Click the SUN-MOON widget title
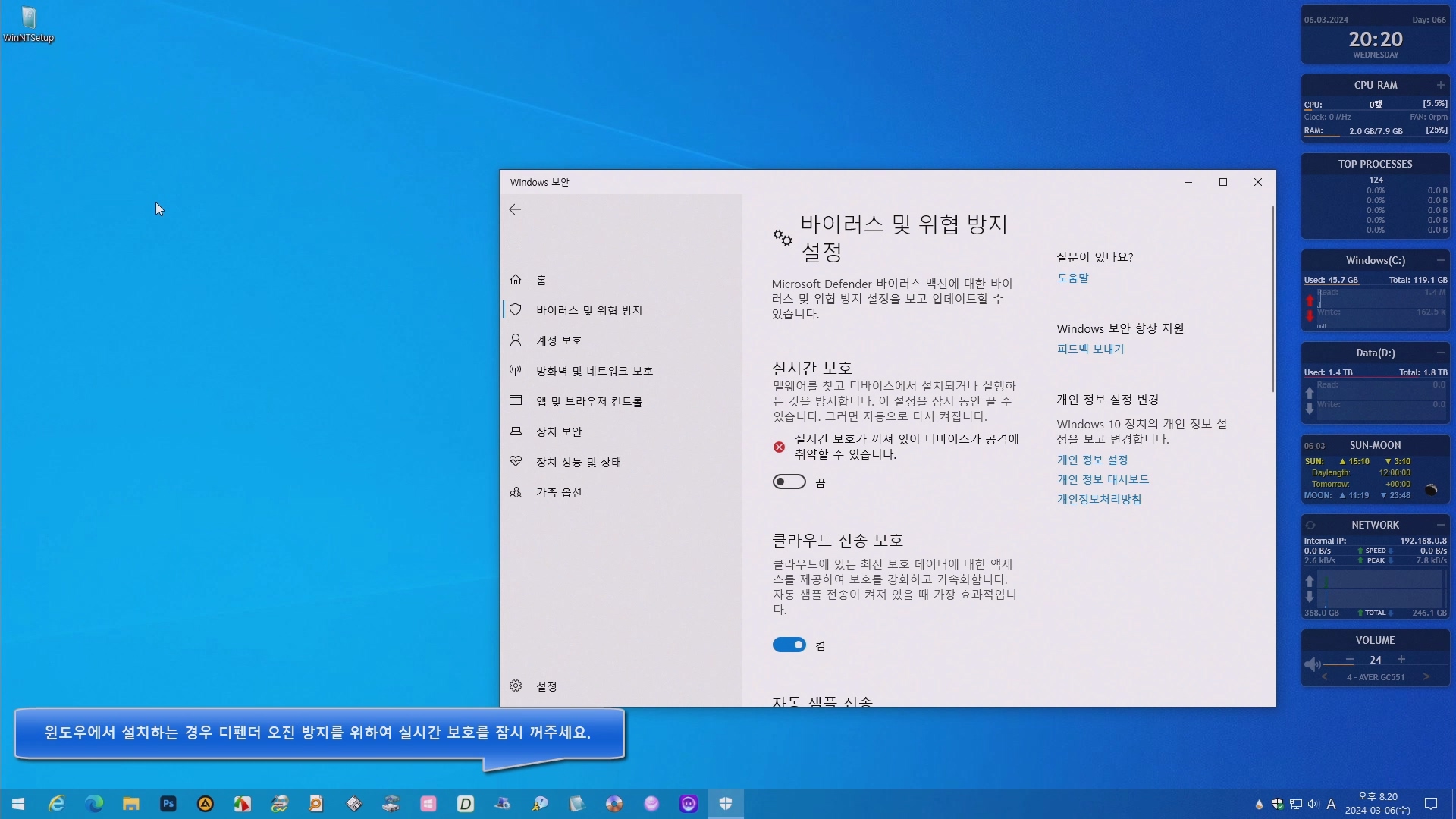This screenshot has width=1456, height=819. pyautogui.click(x=1375, y=445)
